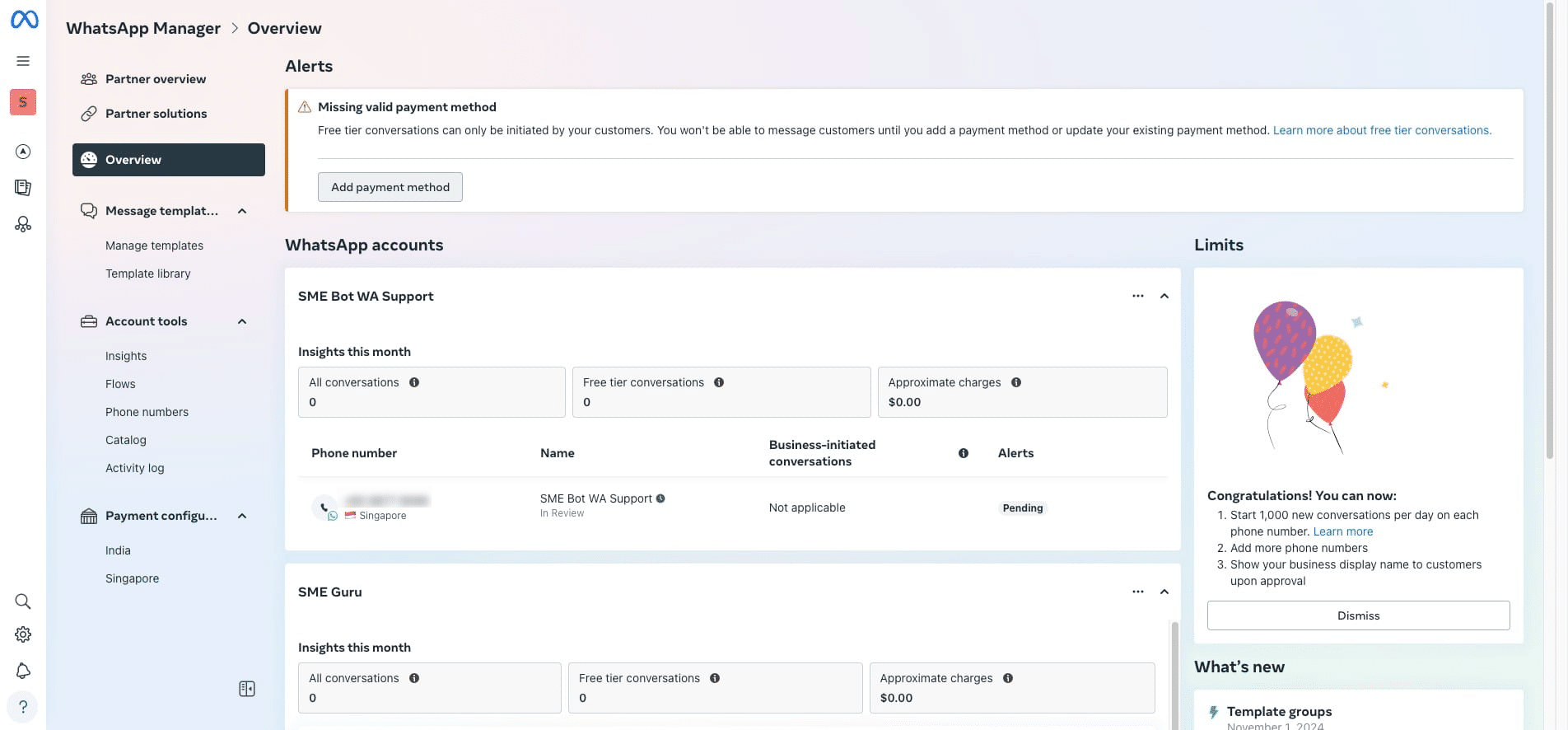Open more options for SME Bot WA Support

click(1138, 296)
